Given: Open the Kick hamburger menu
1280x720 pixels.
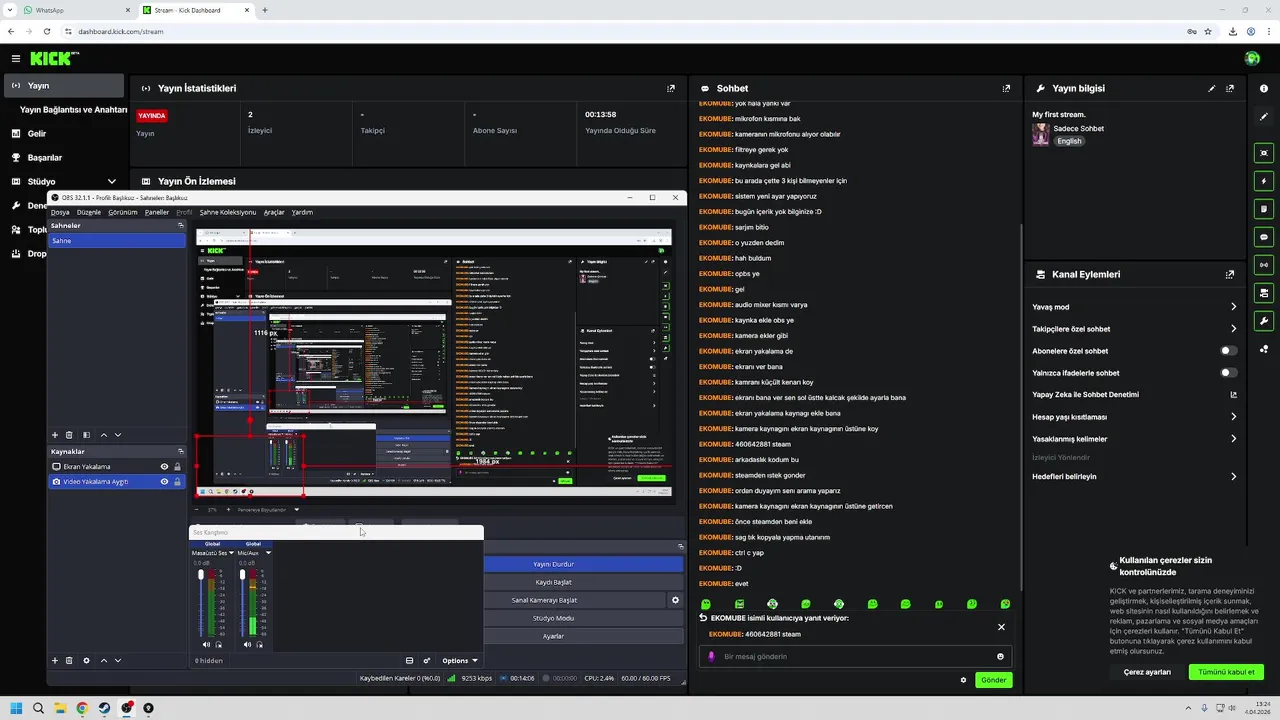Looking at the screenshot, I should coord(15,59).
